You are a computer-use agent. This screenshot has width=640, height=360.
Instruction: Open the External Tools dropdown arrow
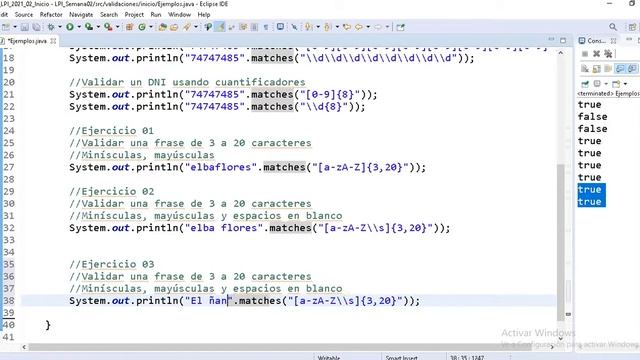pos(118,27)
